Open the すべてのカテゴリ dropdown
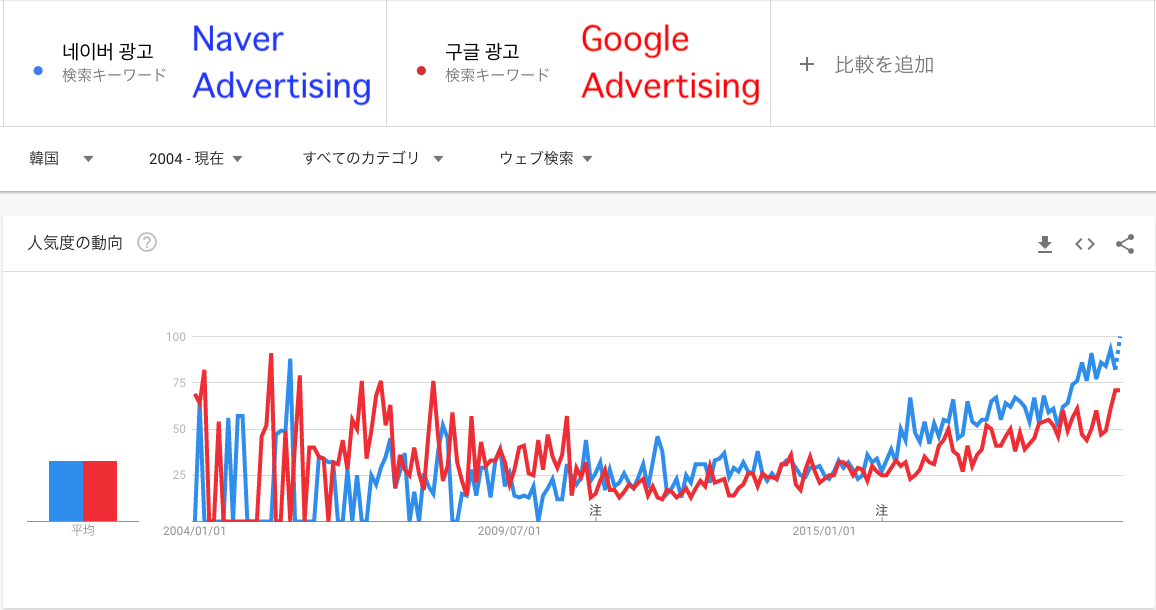Screen dimensions: 1156x610 click(x=373, y=159)
